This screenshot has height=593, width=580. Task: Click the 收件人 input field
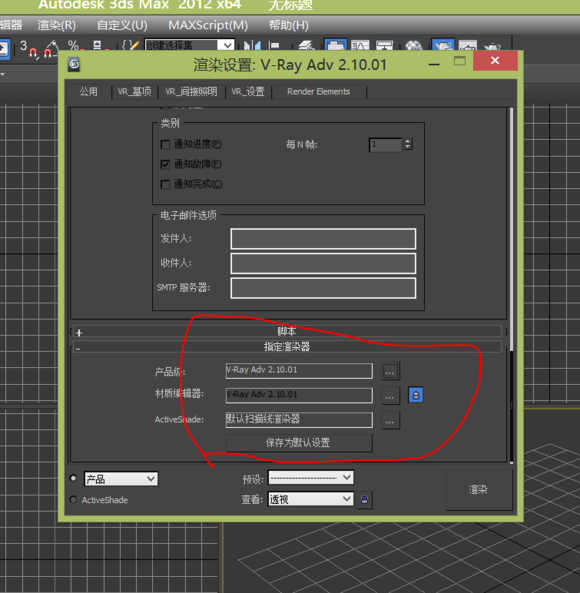[x=323, y=263]
